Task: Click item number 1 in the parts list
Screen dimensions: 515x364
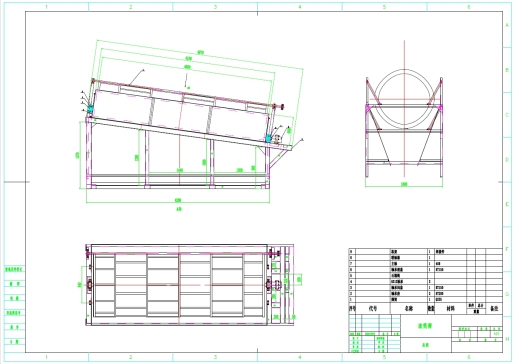Action: [351, 299]
